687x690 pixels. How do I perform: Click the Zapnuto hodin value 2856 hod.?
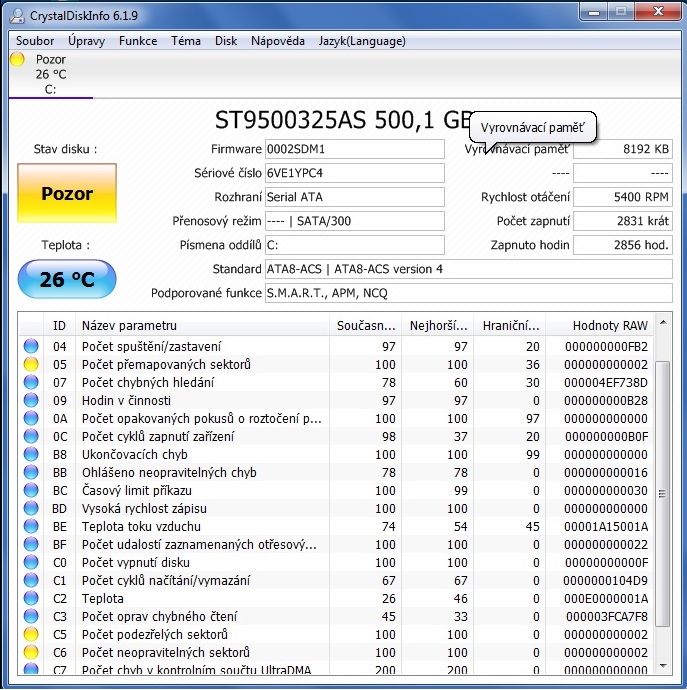623,245
